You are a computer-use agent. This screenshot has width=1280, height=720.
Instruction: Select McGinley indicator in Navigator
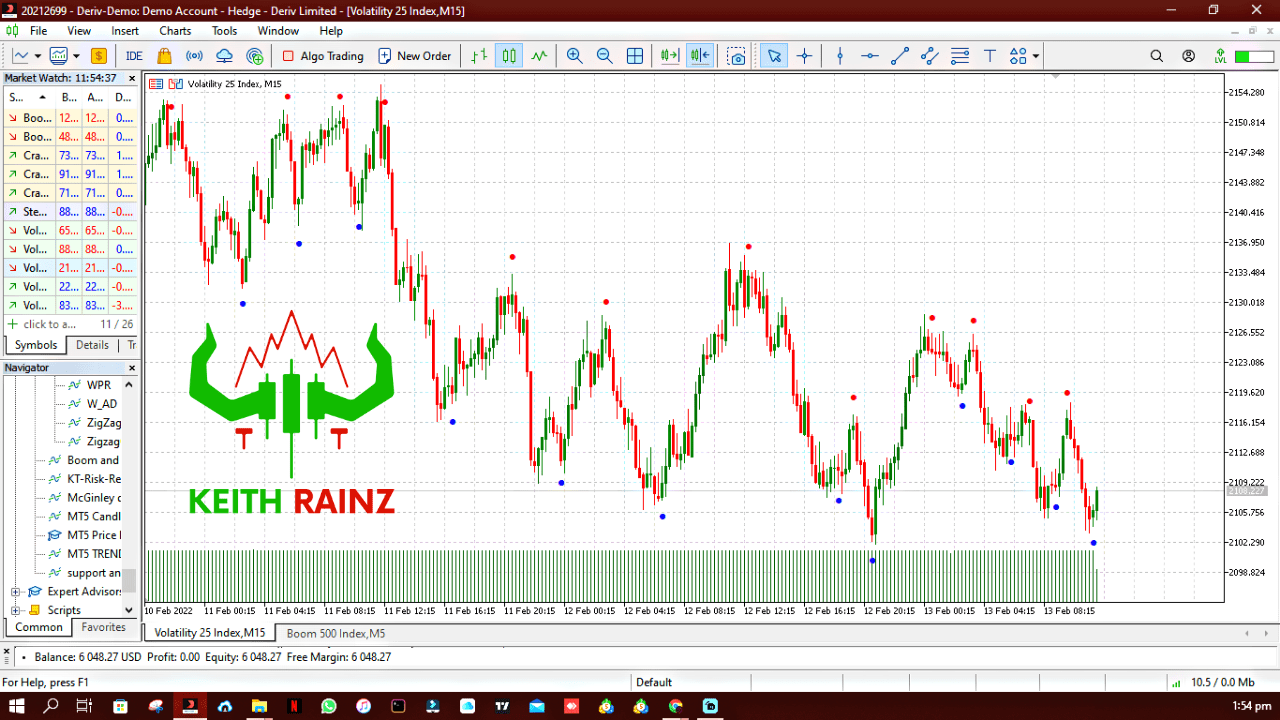tap(93, 497)
